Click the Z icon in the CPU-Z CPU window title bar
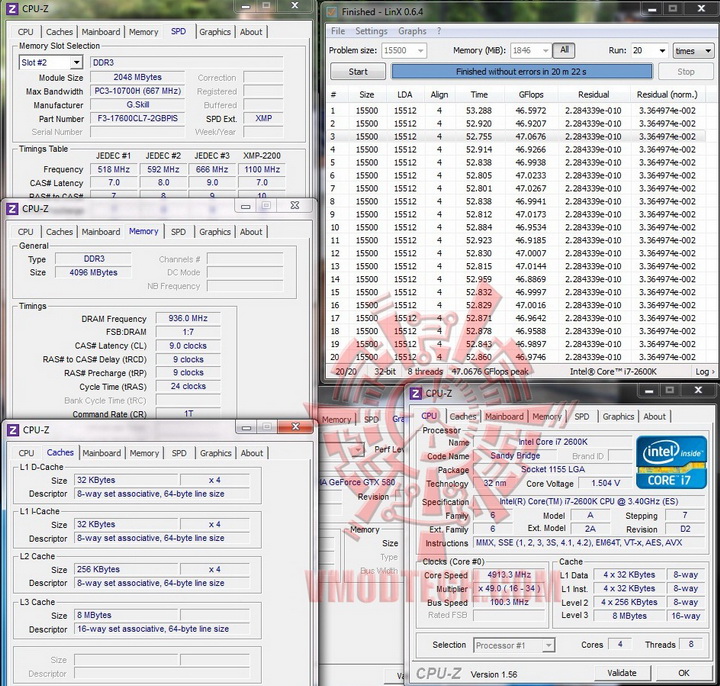 [x=415, y=394]
